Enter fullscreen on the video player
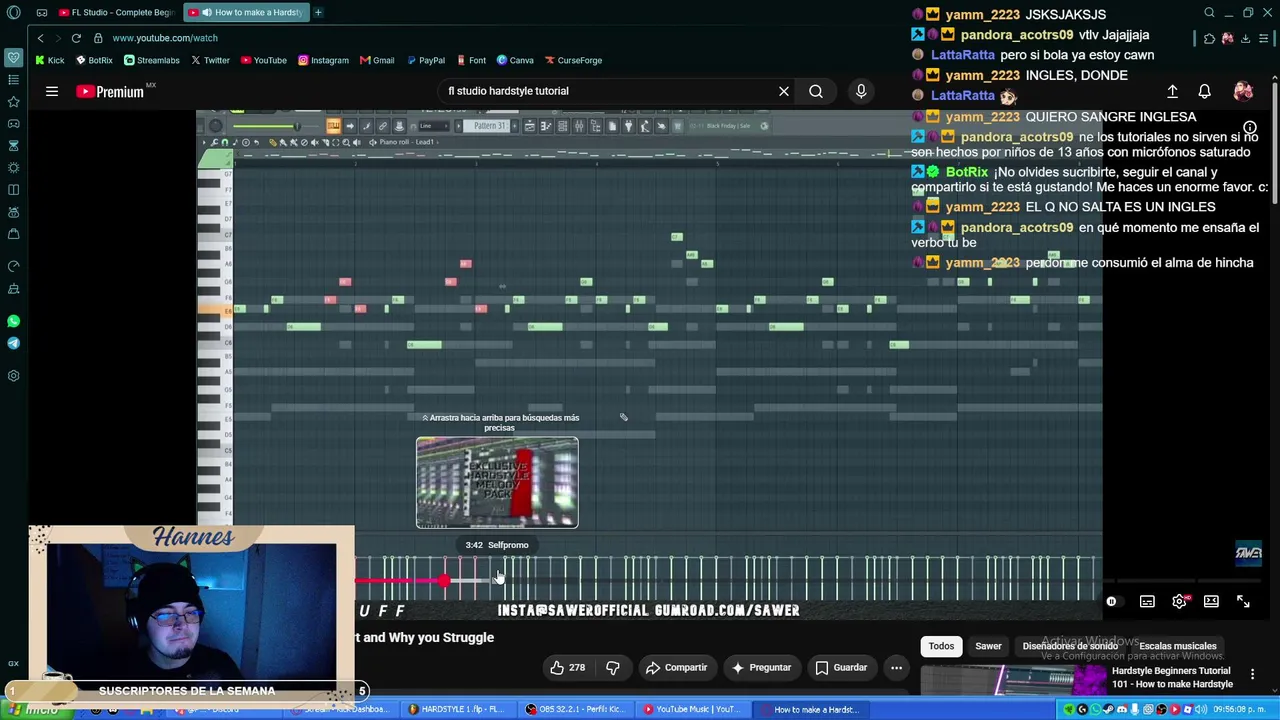Image resolution: width=1280 pixels, height=720 pixels. [1243, 602]
